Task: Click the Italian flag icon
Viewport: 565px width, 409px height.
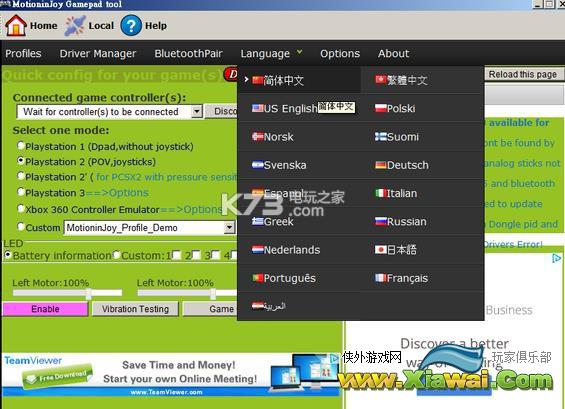Action: (381, 193)
